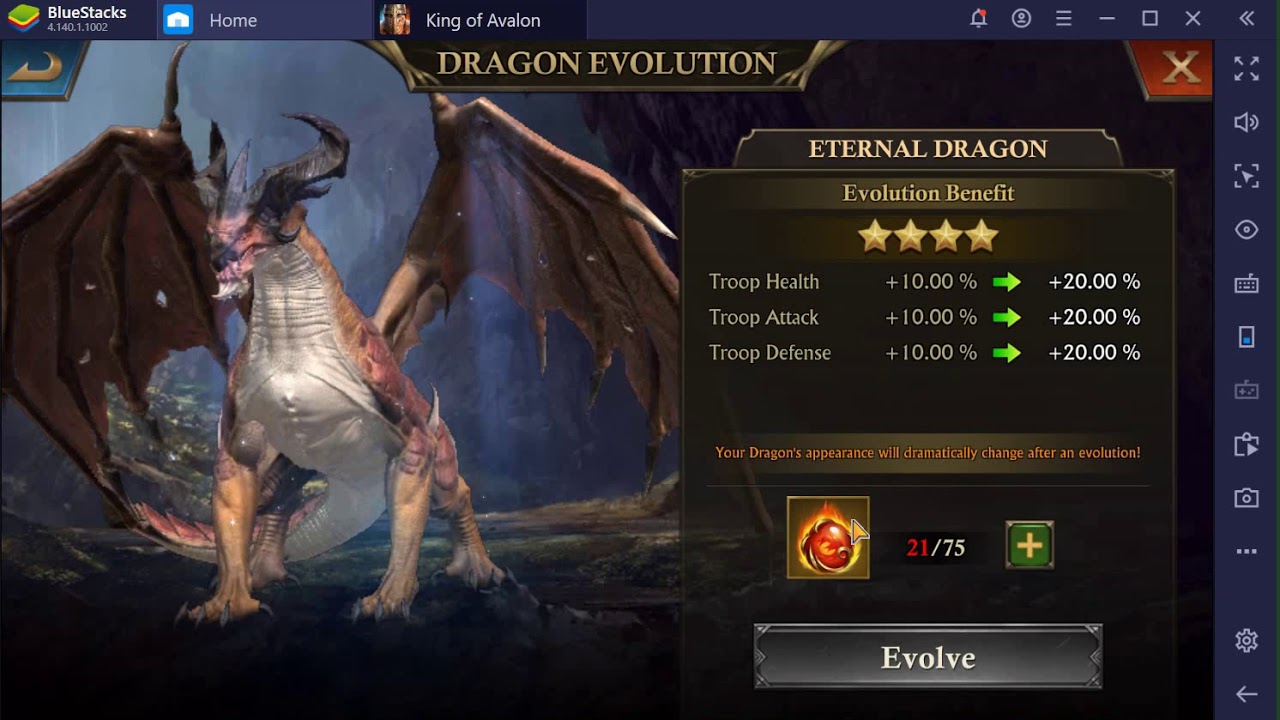This screenshot has width=1280, height=720.
Task: Select the red dragon stone item icon
Action: (x=828, y=538)
